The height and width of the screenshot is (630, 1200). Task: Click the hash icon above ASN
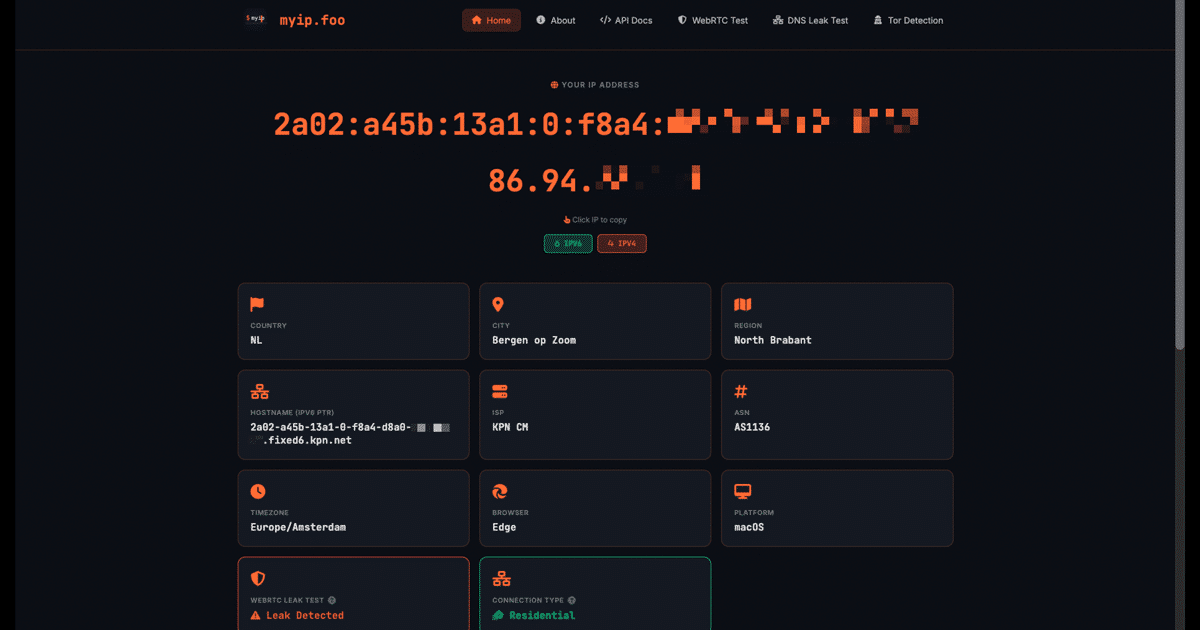point(741,391)
